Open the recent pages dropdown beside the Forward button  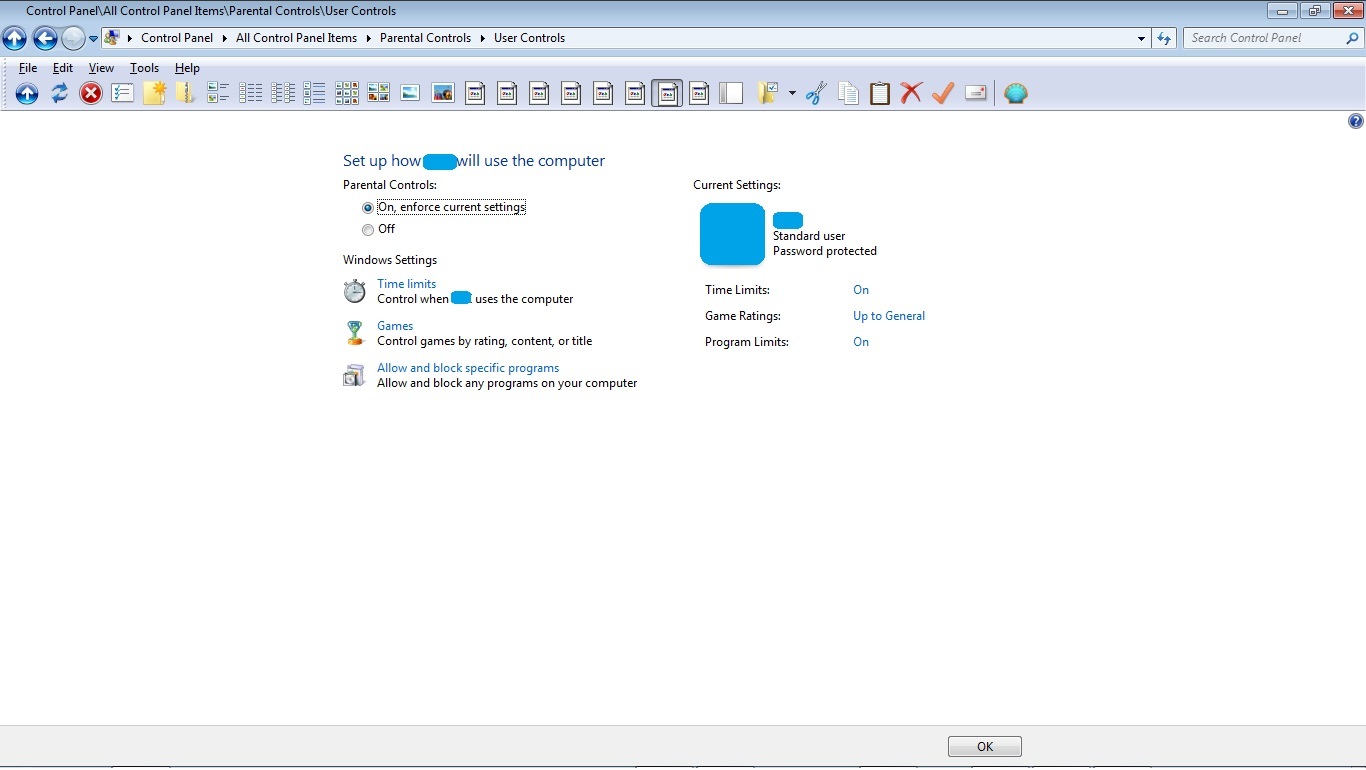click(93, 39)
